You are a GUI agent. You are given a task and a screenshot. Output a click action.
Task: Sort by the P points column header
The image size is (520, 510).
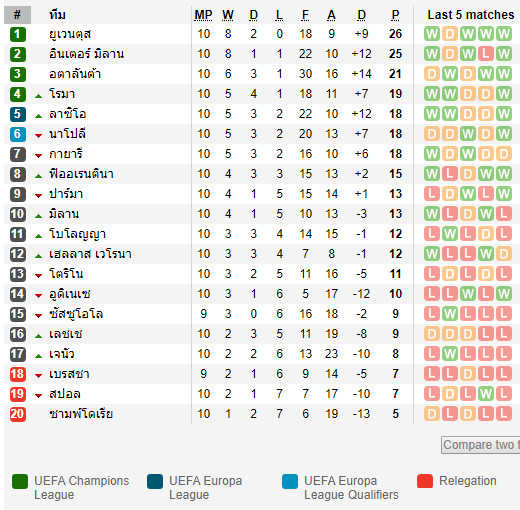pyautogui.click(x=395, y=15)
